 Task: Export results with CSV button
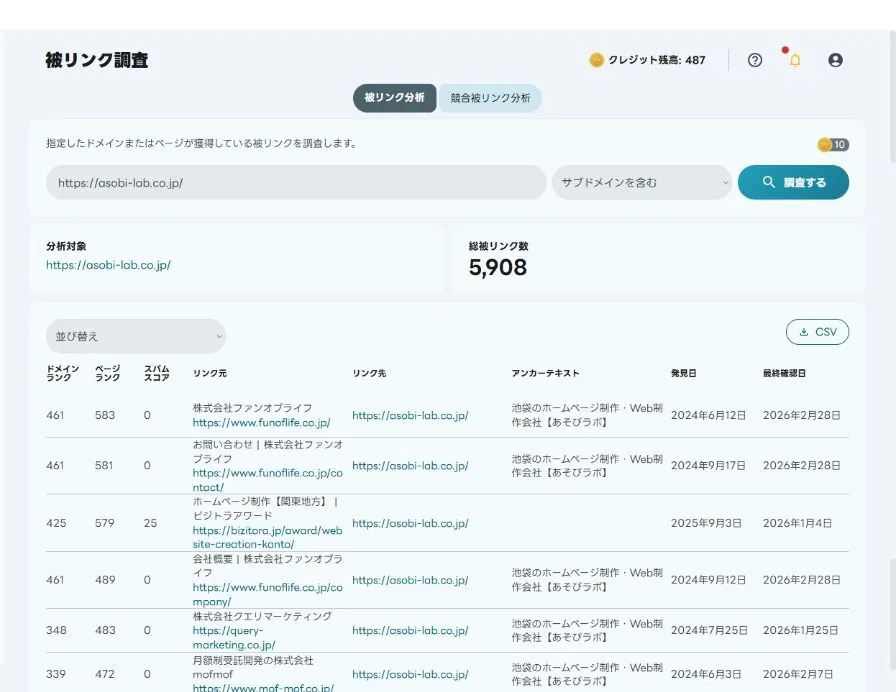[x=817, y=332]
